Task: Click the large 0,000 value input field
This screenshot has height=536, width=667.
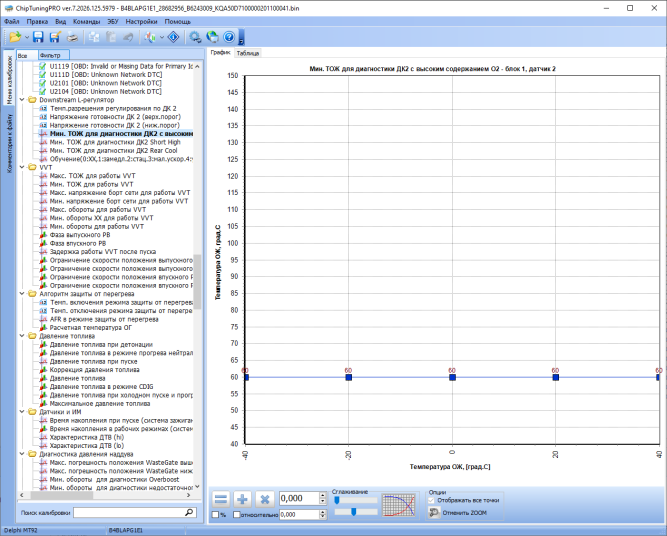Action: pyautogui.click(x=299, y=498)
